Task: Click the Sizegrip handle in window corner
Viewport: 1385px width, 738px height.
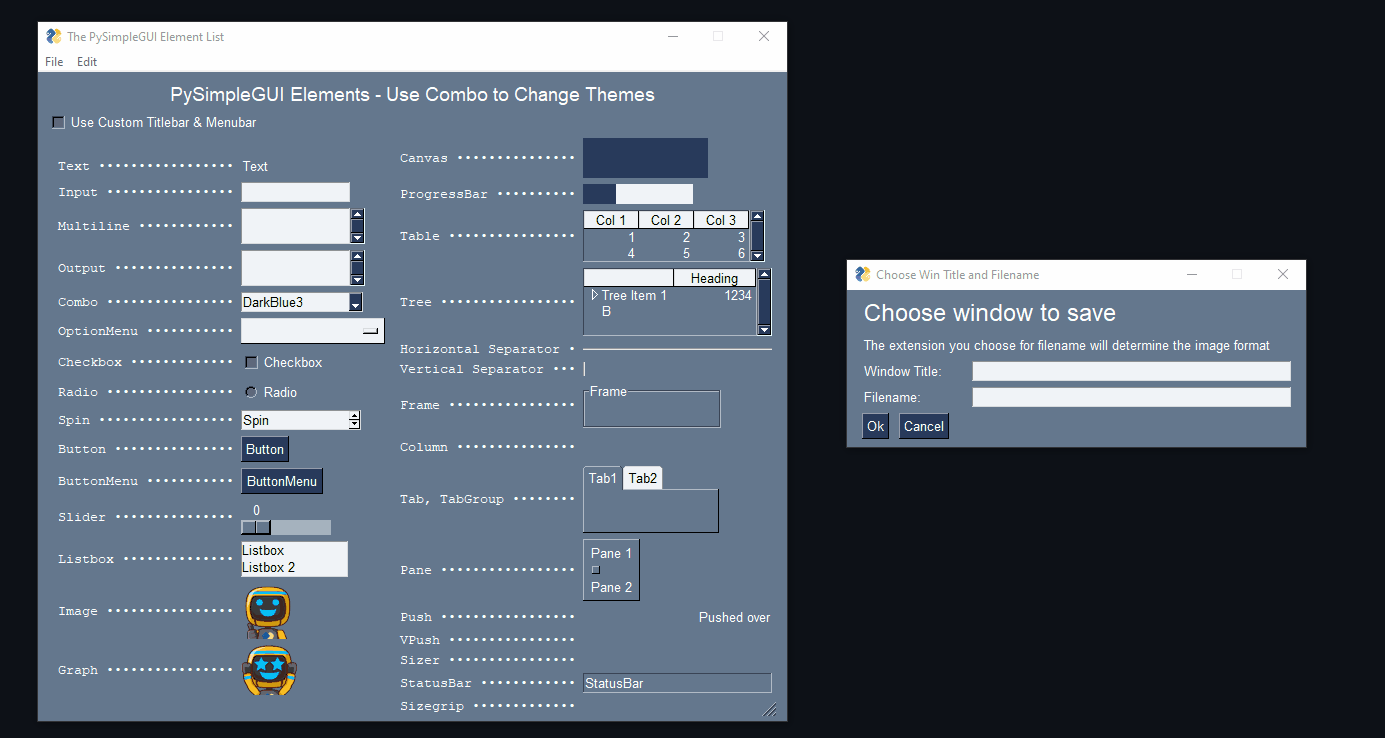Action: pos(769,709)
